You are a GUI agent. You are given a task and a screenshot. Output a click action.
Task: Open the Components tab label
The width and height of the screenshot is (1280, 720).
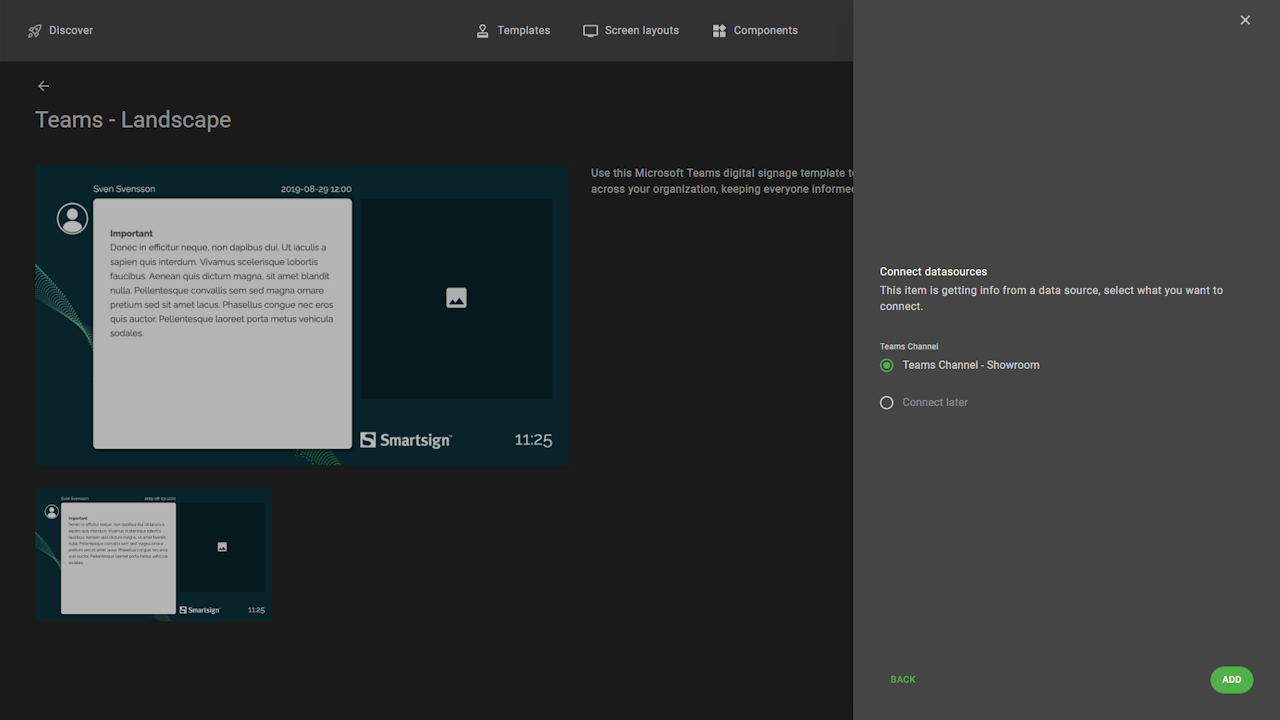766,31
